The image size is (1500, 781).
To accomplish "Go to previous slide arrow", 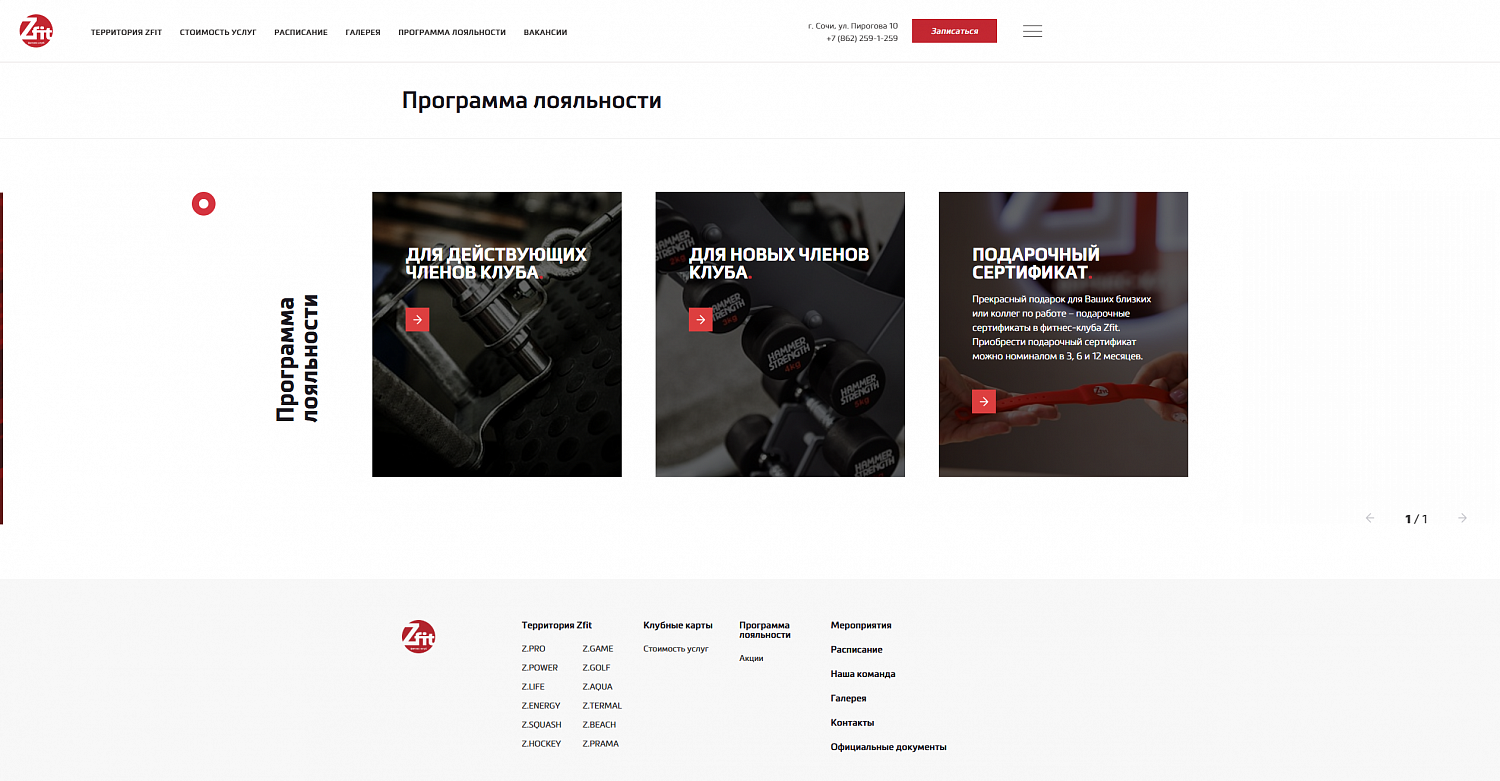I will pyautogui.click(x=1370, y=518).
